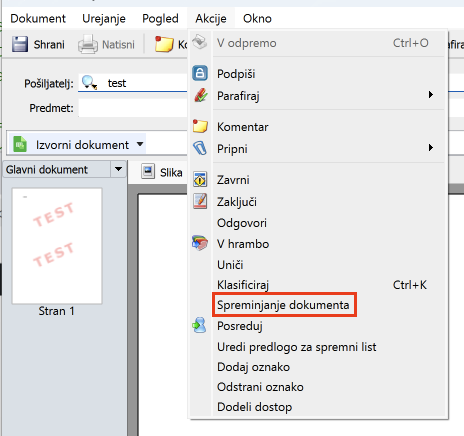Click the Komentar sticky note icon in the menu
Viewport: 464px width, 436px height.
[200, 126]
